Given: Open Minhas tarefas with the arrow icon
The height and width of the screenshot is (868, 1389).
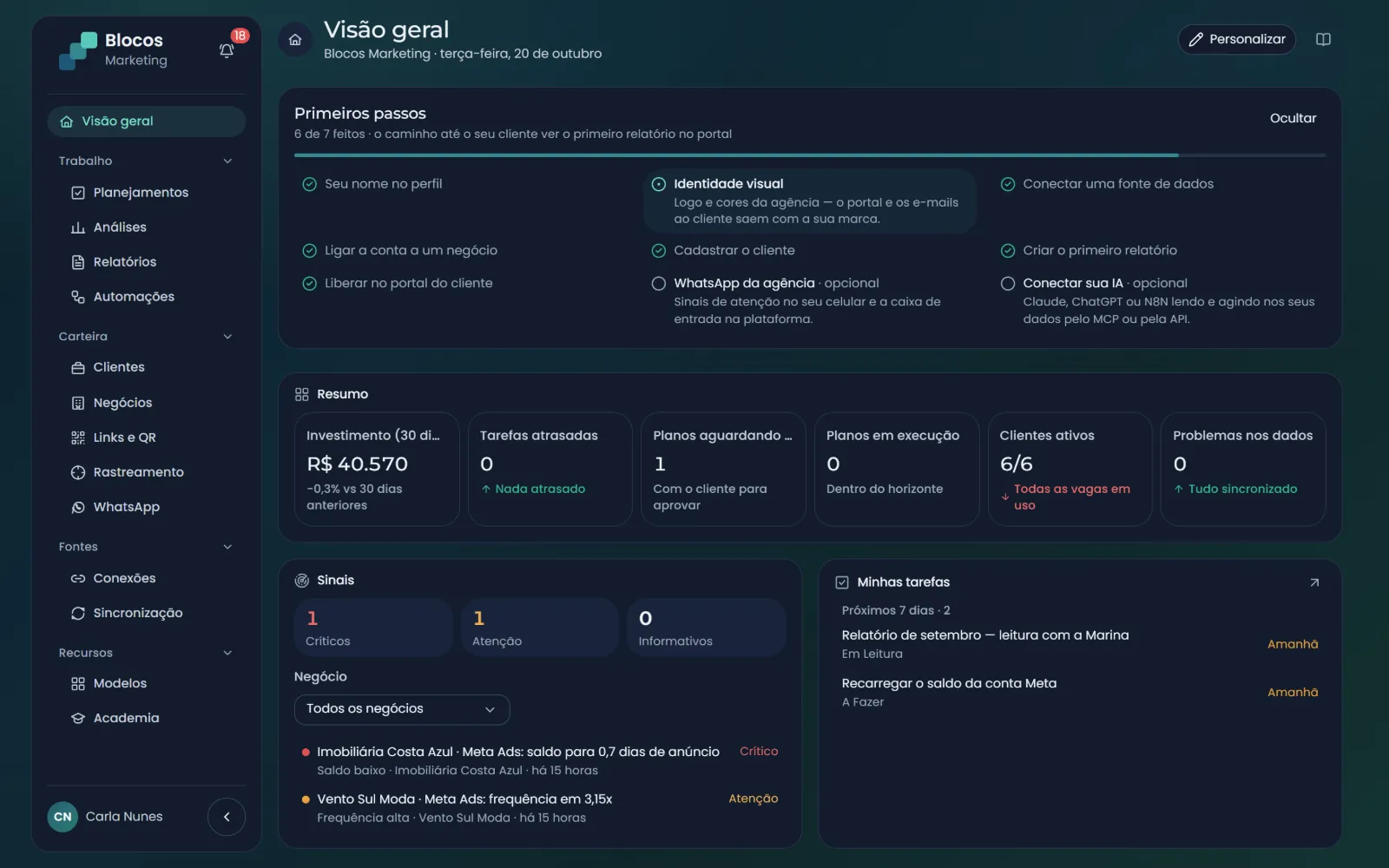Looking at the screenshot, I should pyautogui.click(x=1314, y=582).
